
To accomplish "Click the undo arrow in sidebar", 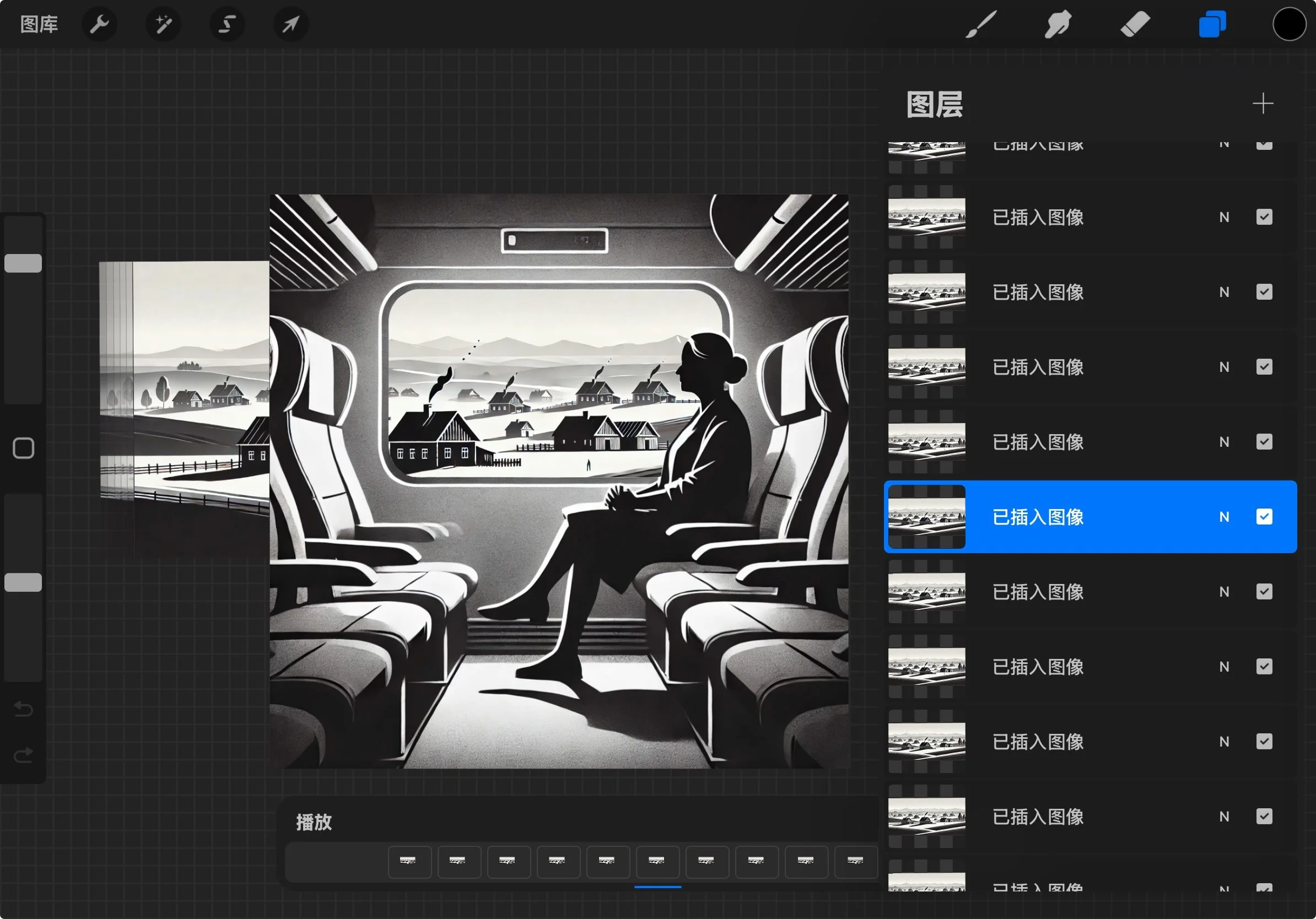I will [24, 709].
